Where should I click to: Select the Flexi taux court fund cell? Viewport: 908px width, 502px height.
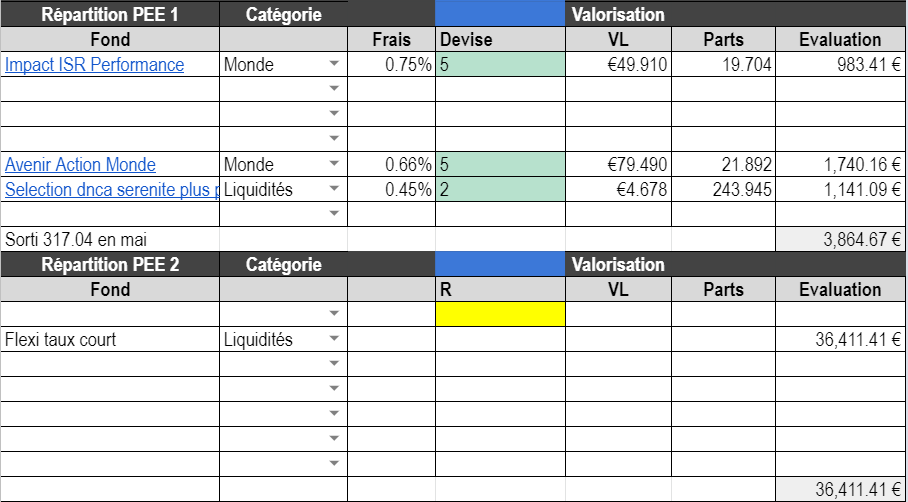(110, 340)
